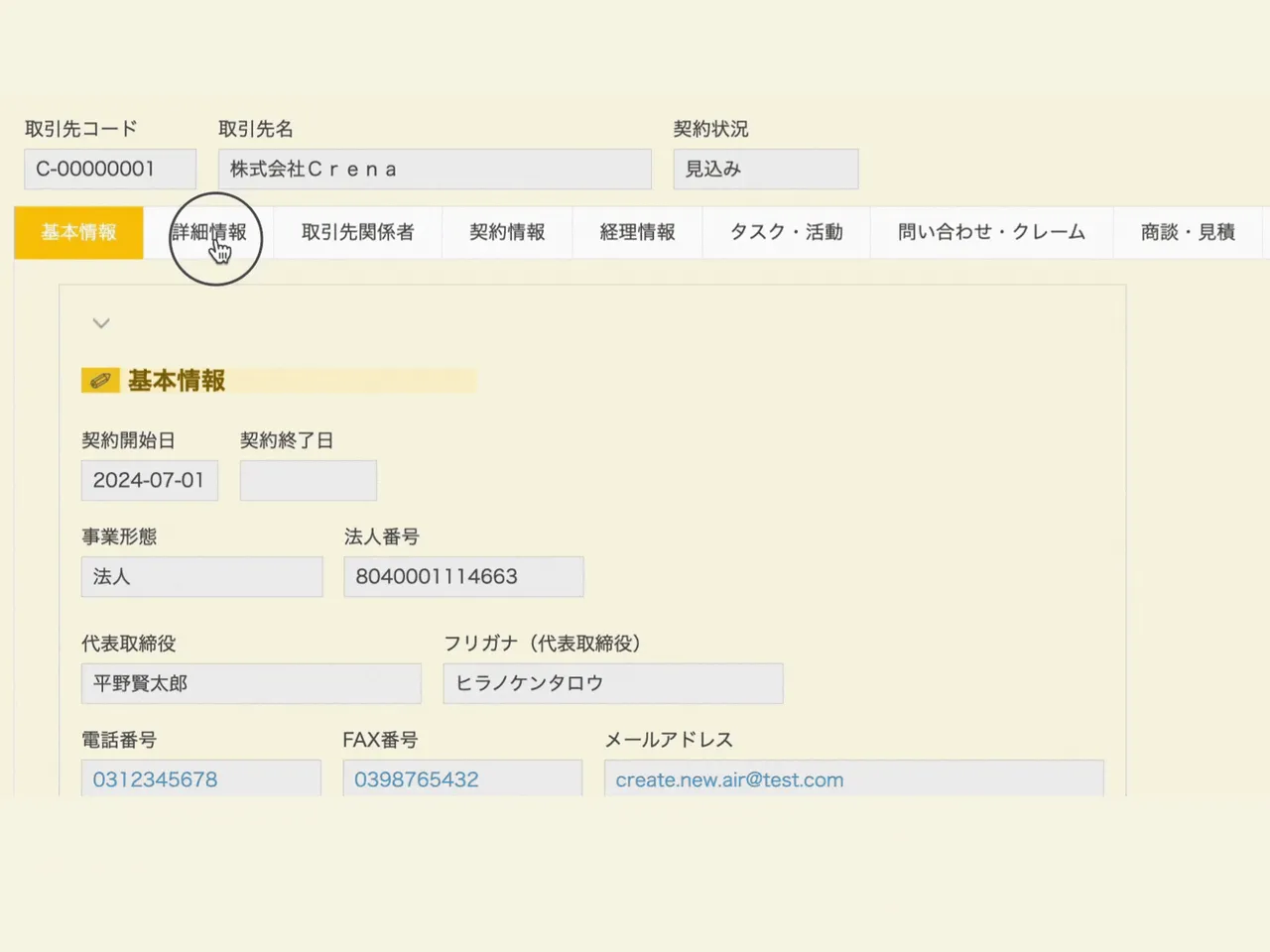Screen dimensions: 1270x952
Task: Open the phone number link 0312345678
Action: point(155,779)
